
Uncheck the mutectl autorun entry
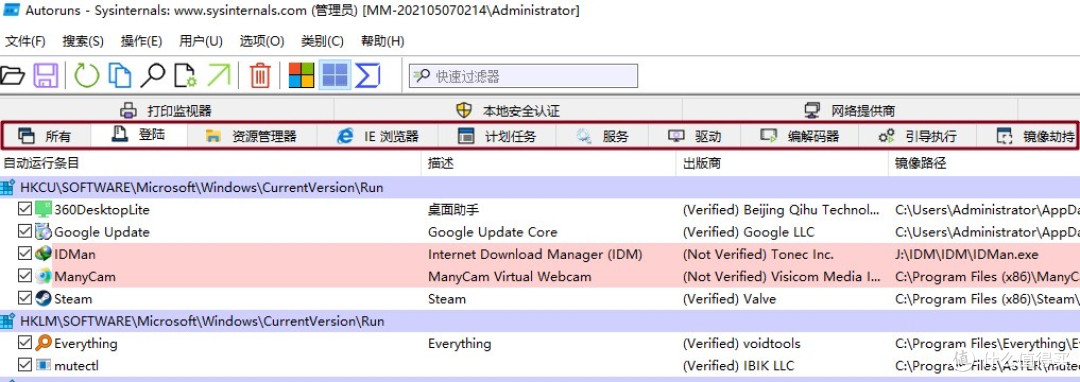coord(25,365)
